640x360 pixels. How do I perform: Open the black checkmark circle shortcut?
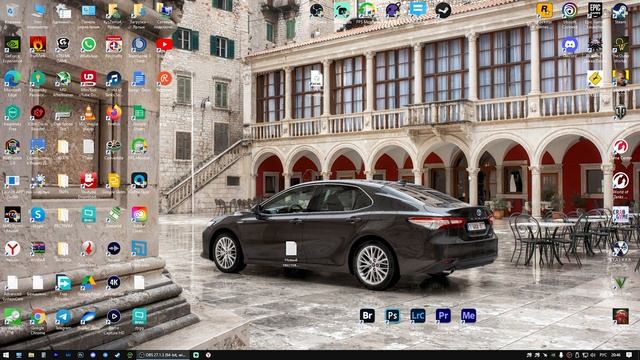coord(443,10)
